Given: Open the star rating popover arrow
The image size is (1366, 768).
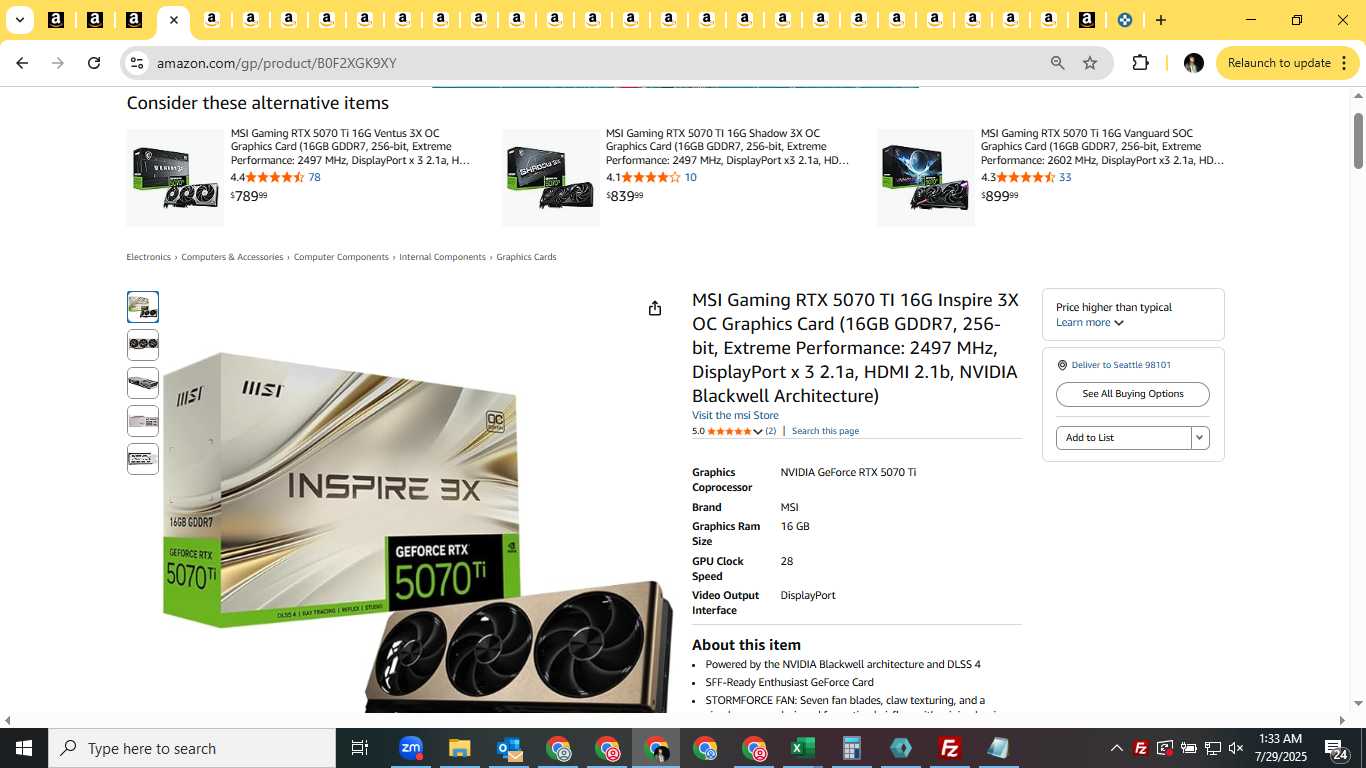Looking at the screenshot, I should tap(758, 432).
